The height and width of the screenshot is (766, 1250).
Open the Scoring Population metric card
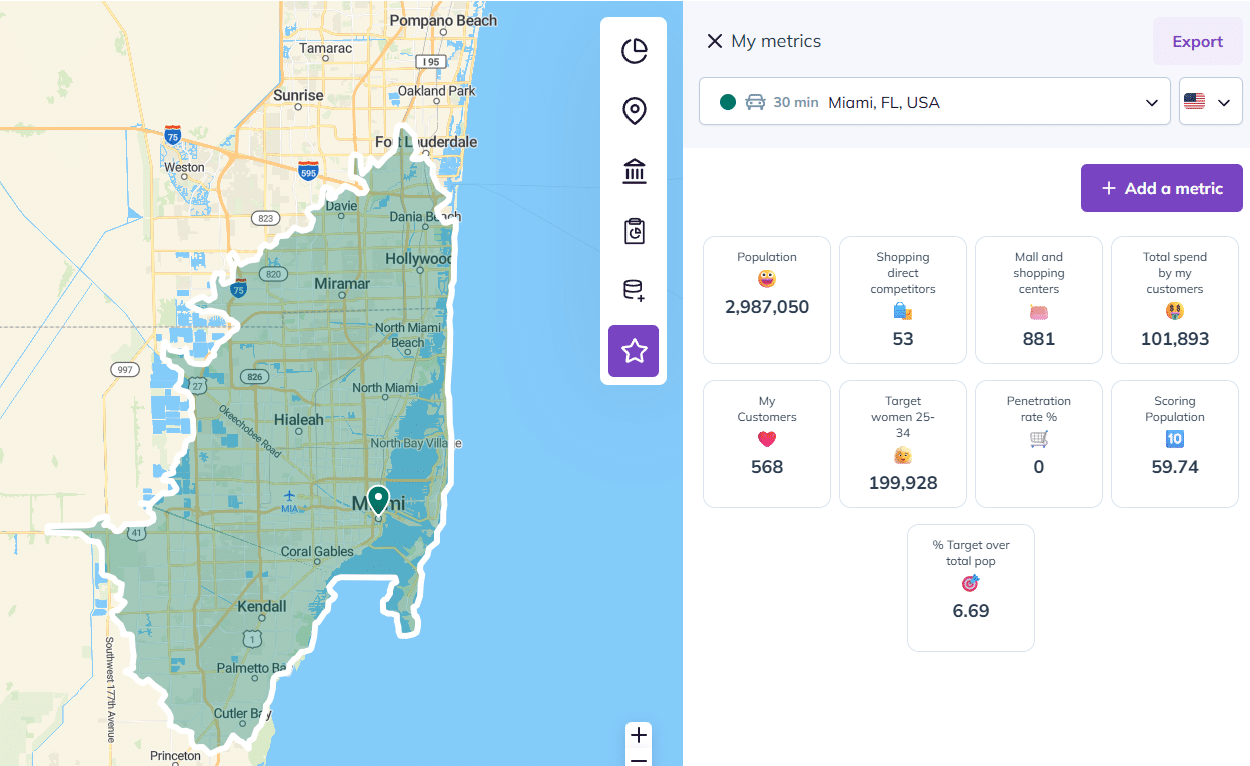[x=1175, y=444]
